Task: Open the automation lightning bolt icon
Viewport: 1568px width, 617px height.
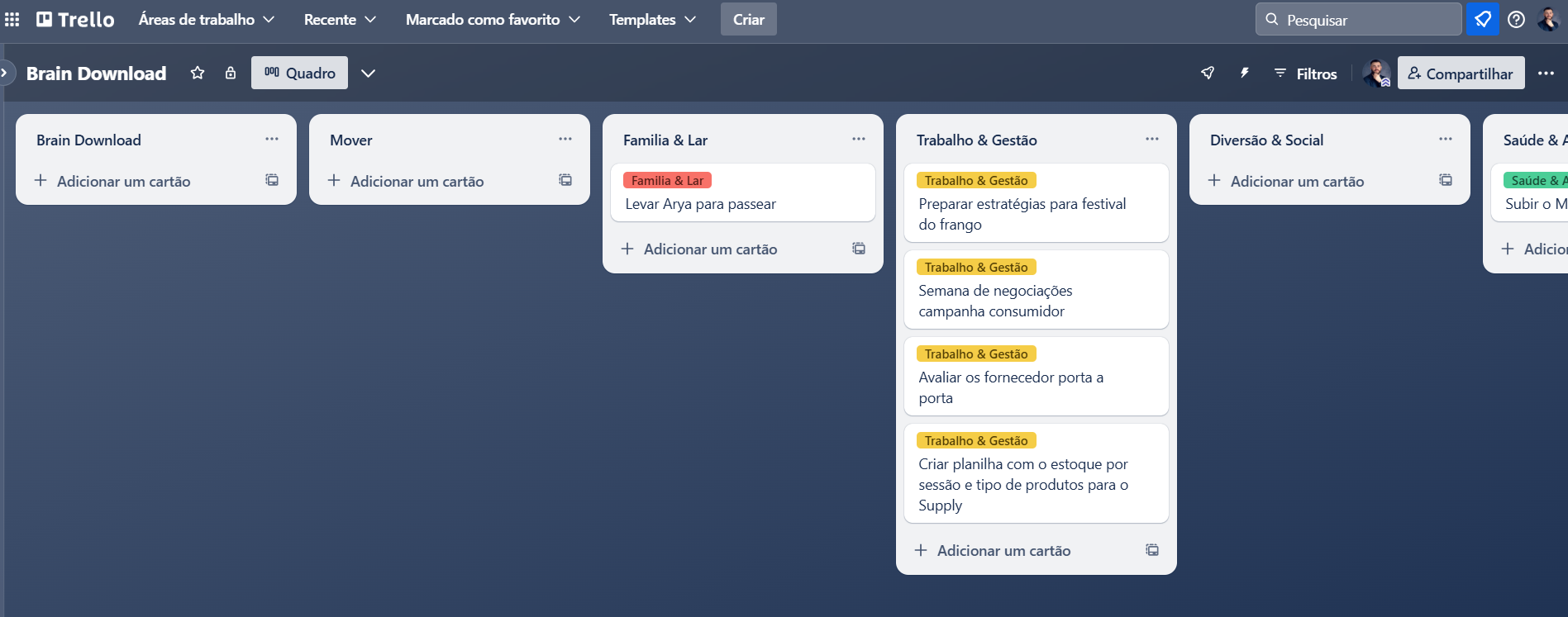Action: (1244, 74)
